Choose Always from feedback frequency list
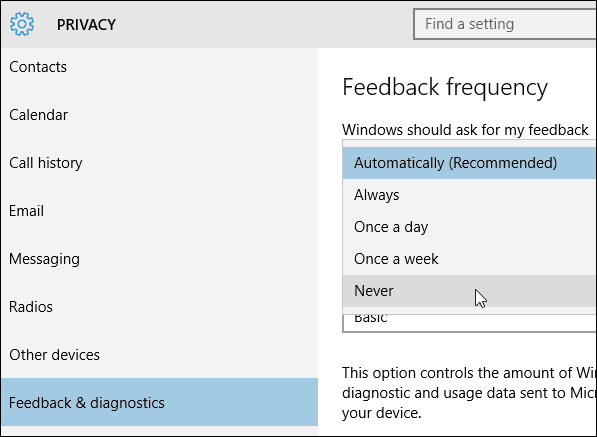 point(469,195)
